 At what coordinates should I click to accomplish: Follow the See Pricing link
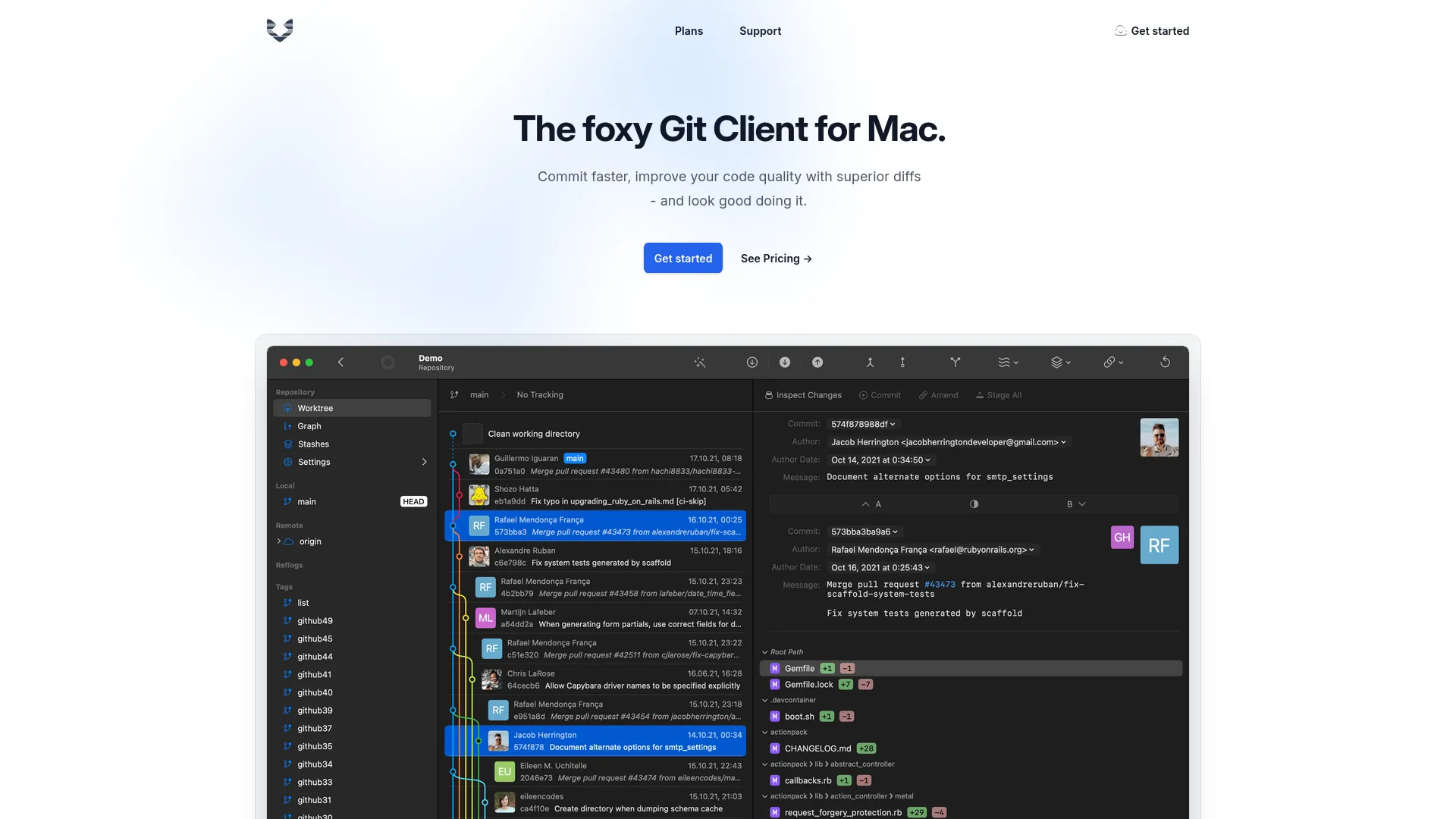776,259
